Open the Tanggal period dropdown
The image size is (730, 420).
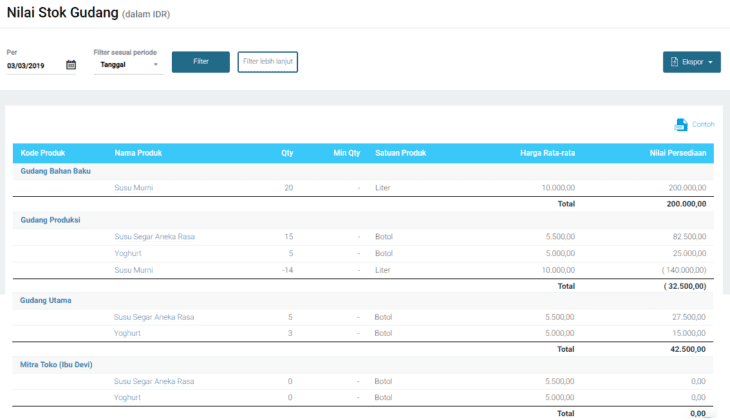(127, 65)
